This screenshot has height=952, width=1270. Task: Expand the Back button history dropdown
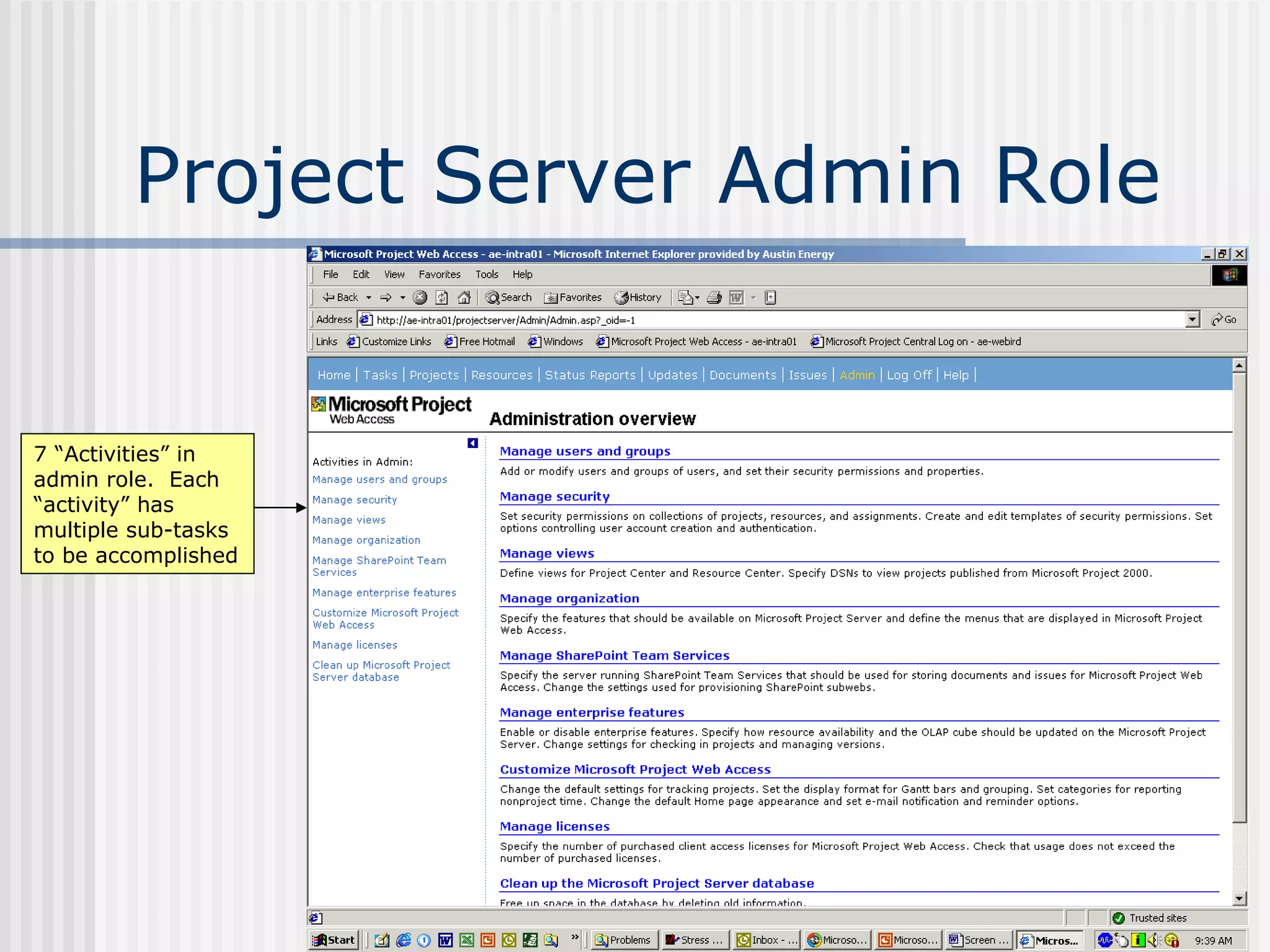click(x=368, y=297)
